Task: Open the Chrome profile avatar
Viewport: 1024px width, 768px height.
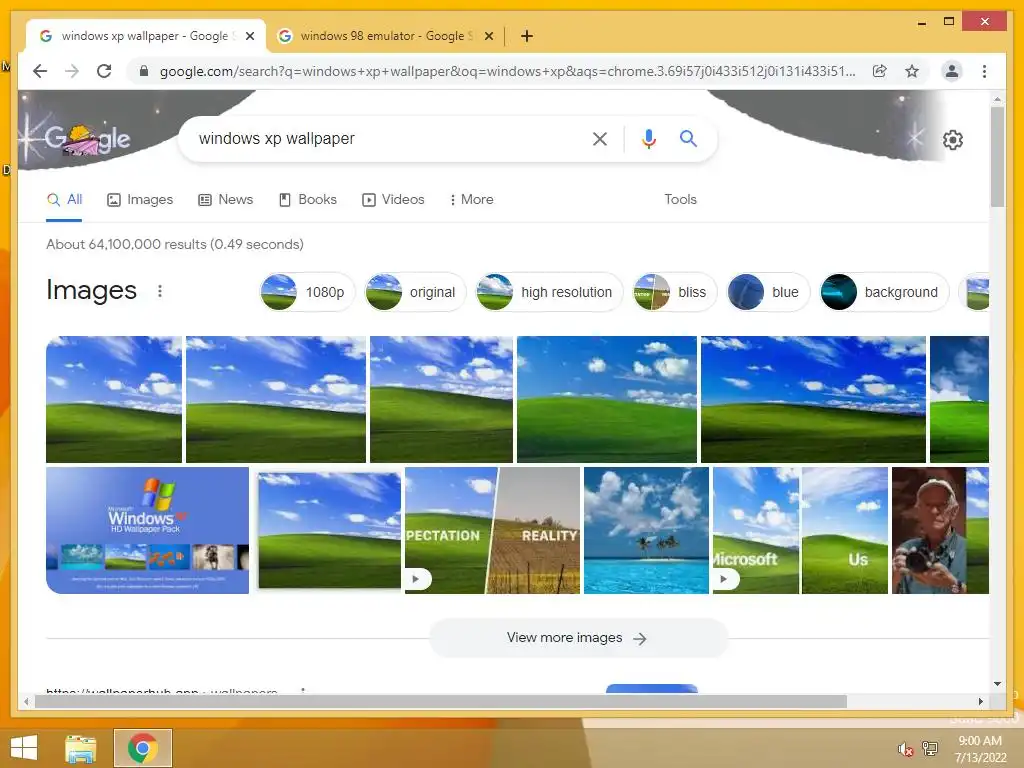Action: tap(952, 71)
